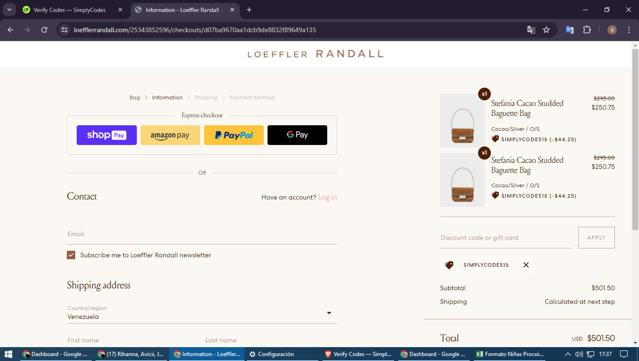The width and height of the screenshot is (639, 361).
Task: Bookmark this page with the star icon
Action: point(546,30)
